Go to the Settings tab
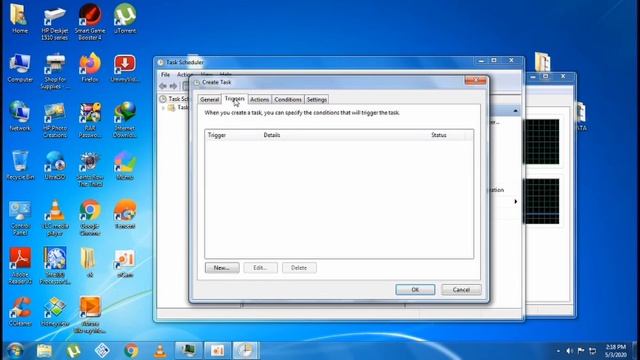 (x=317, y=100)
